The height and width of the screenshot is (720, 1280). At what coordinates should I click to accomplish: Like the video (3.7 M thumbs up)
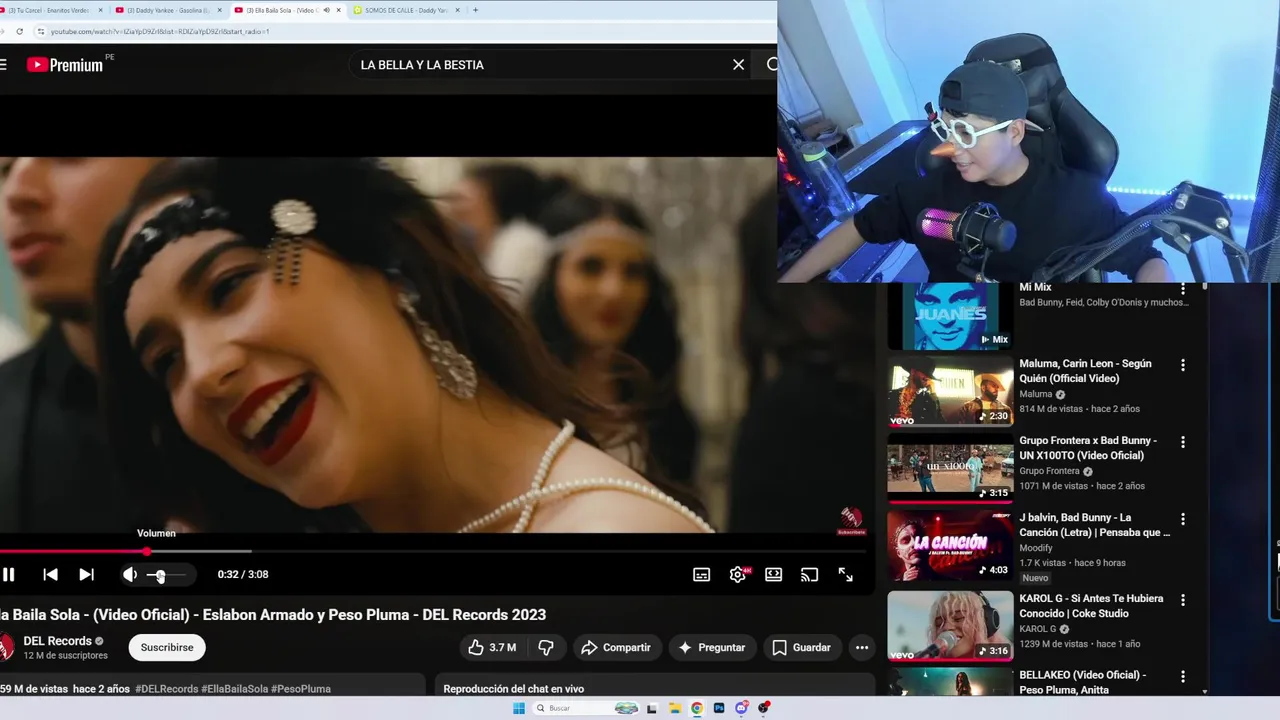(x=492, y=647)
